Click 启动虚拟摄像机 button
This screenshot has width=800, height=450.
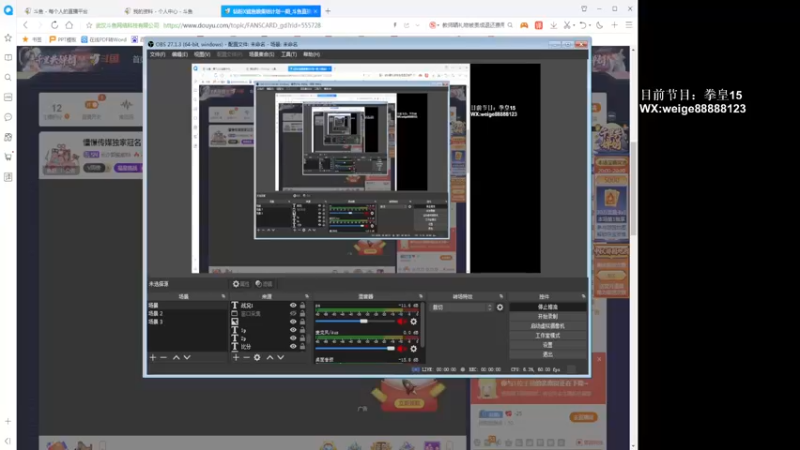click(547, 326)
